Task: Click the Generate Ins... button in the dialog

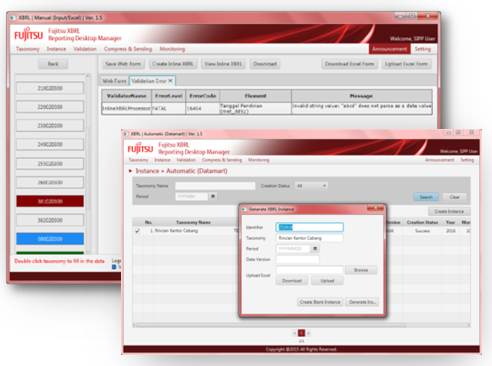Action: (362, 302)
